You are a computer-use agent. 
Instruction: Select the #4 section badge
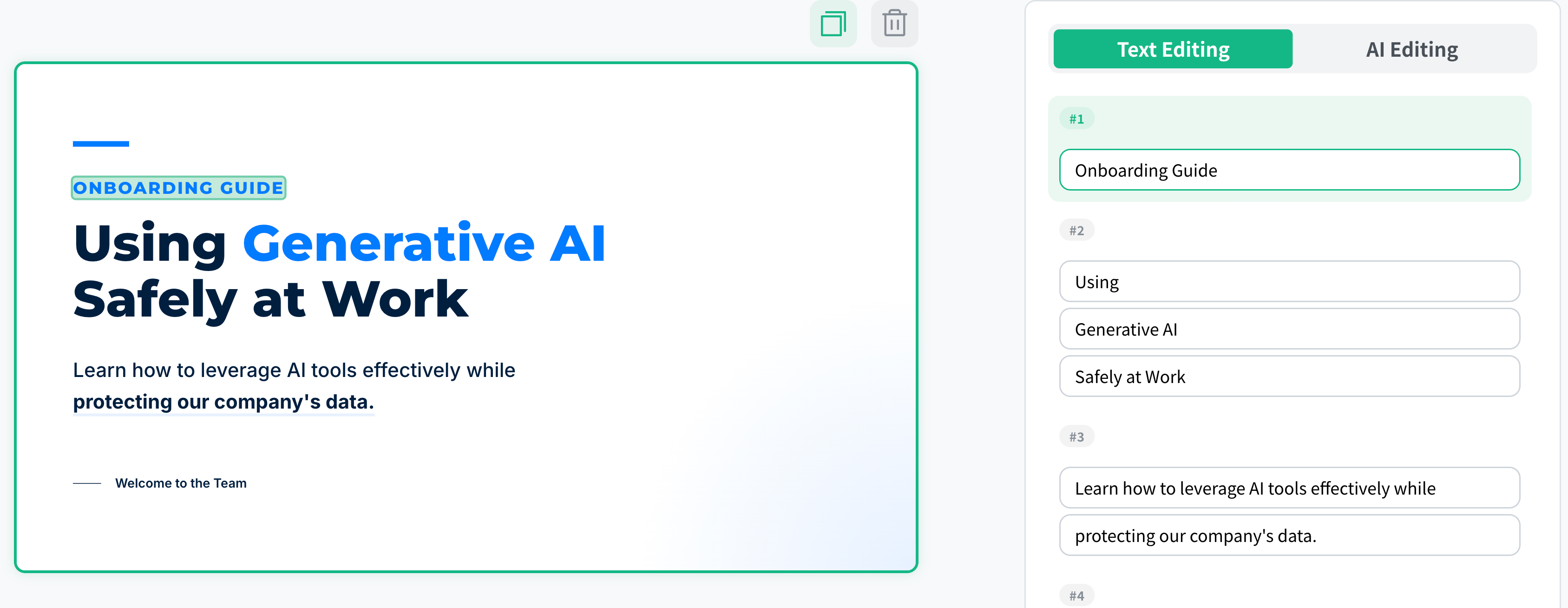(x=1077, y=596)
